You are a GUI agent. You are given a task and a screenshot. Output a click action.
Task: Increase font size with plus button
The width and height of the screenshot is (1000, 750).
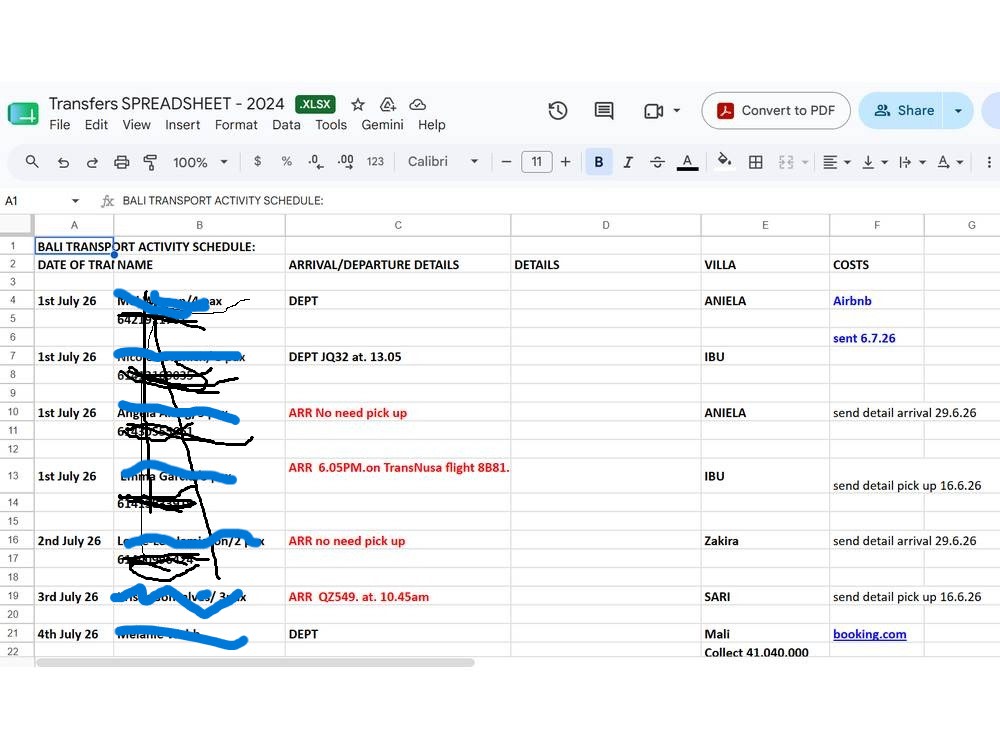(x=565, y=162)
